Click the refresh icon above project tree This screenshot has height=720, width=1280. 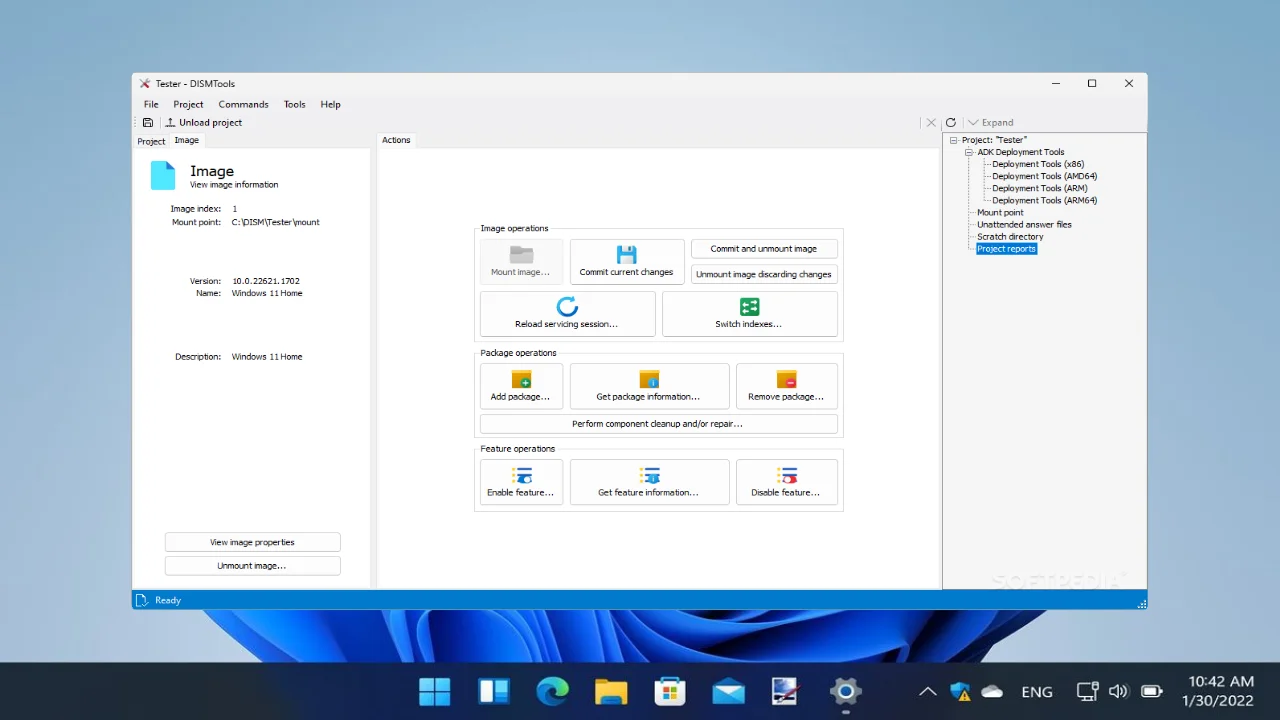[951, 122]
